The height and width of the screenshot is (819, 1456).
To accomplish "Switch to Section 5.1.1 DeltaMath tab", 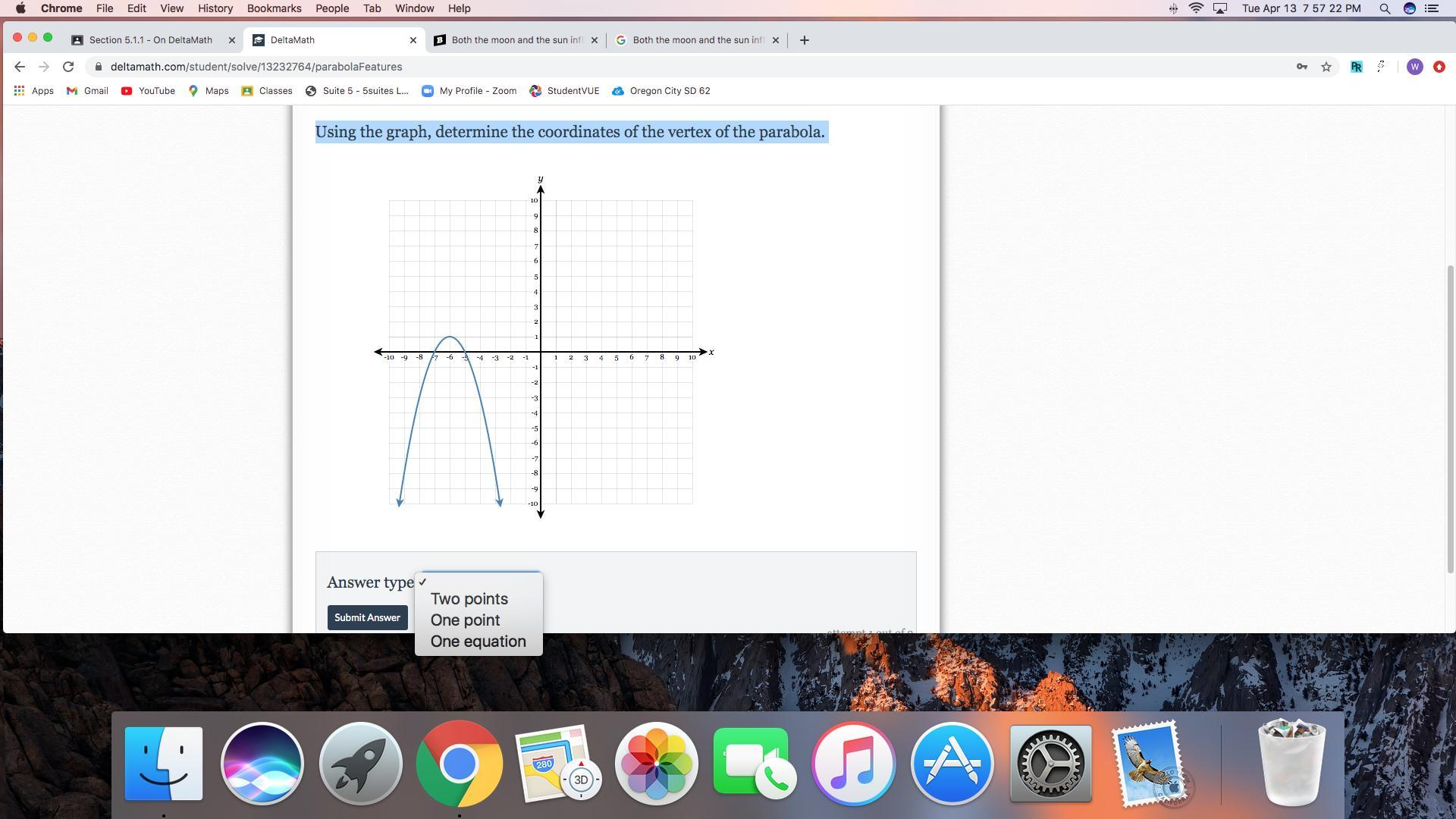I will pos(150,40).
